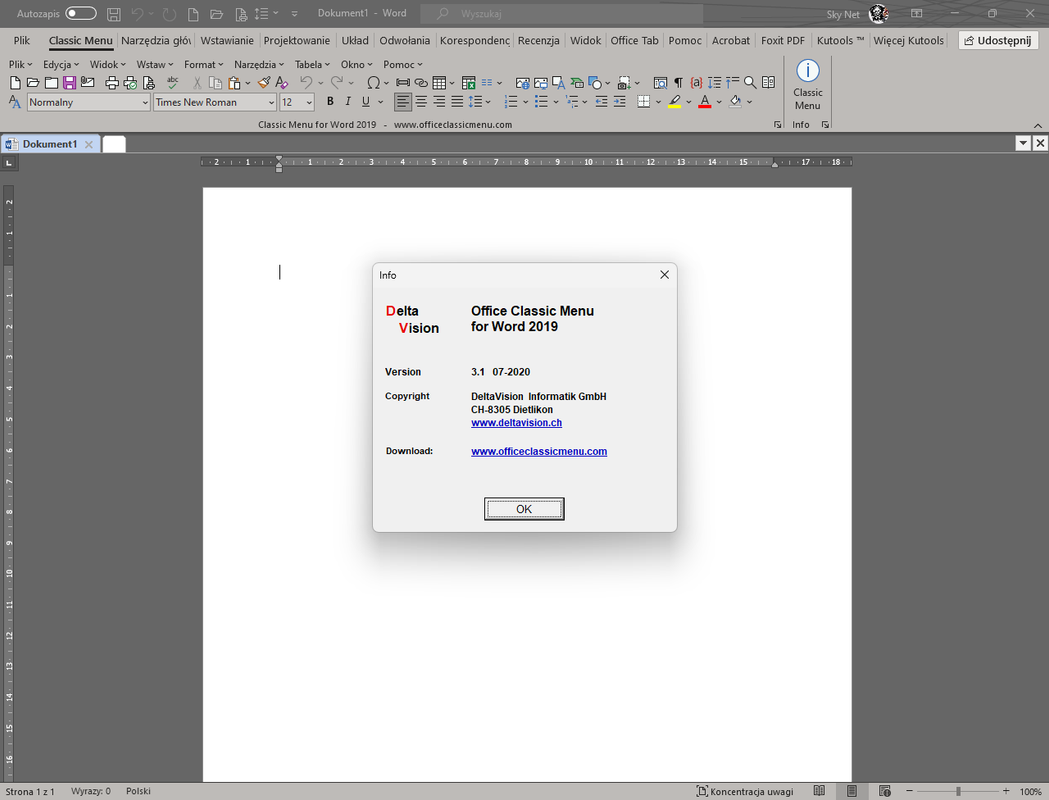Toggle Bold formatting
This screenshot has width=1049, height=800.
(330, 102)
